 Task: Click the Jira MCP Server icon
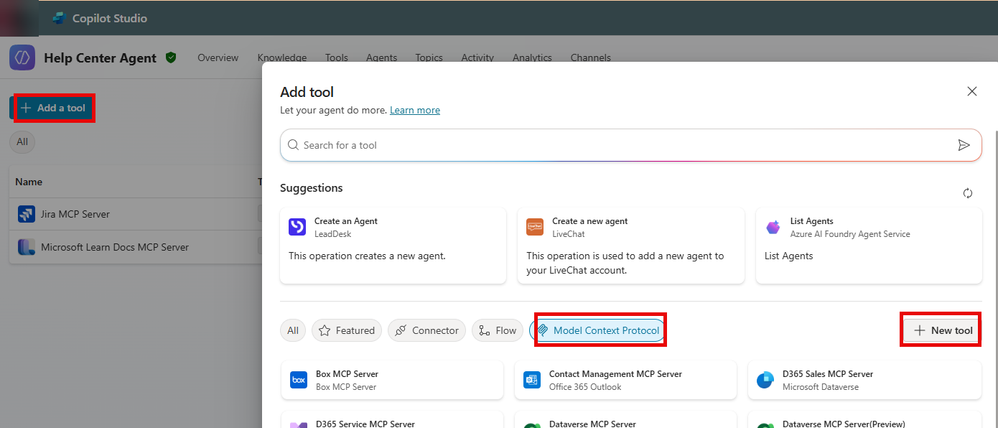(26, 214)
